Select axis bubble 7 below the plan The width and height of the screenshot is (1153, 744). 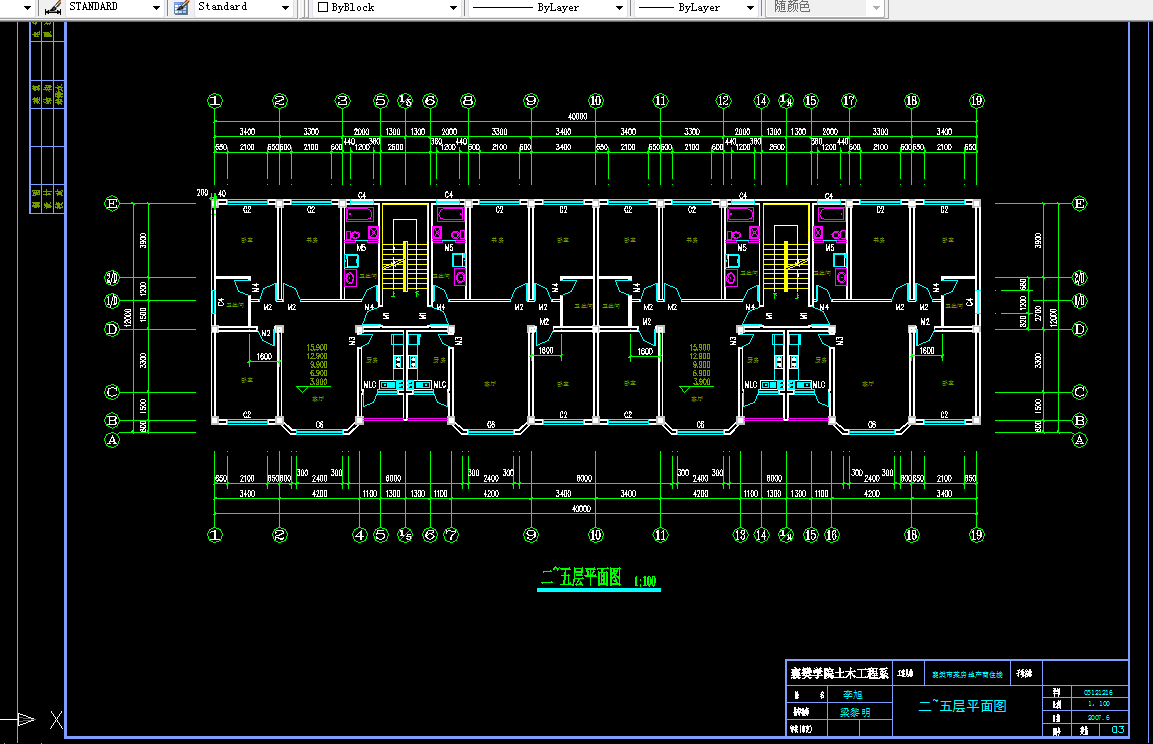451,535
